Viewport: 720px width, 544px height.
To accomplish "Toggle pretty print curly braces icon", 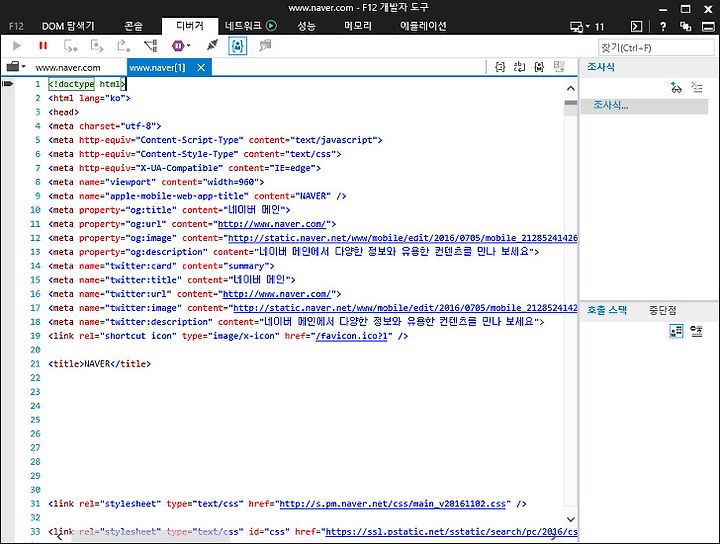I will click(x=500, y=67).
